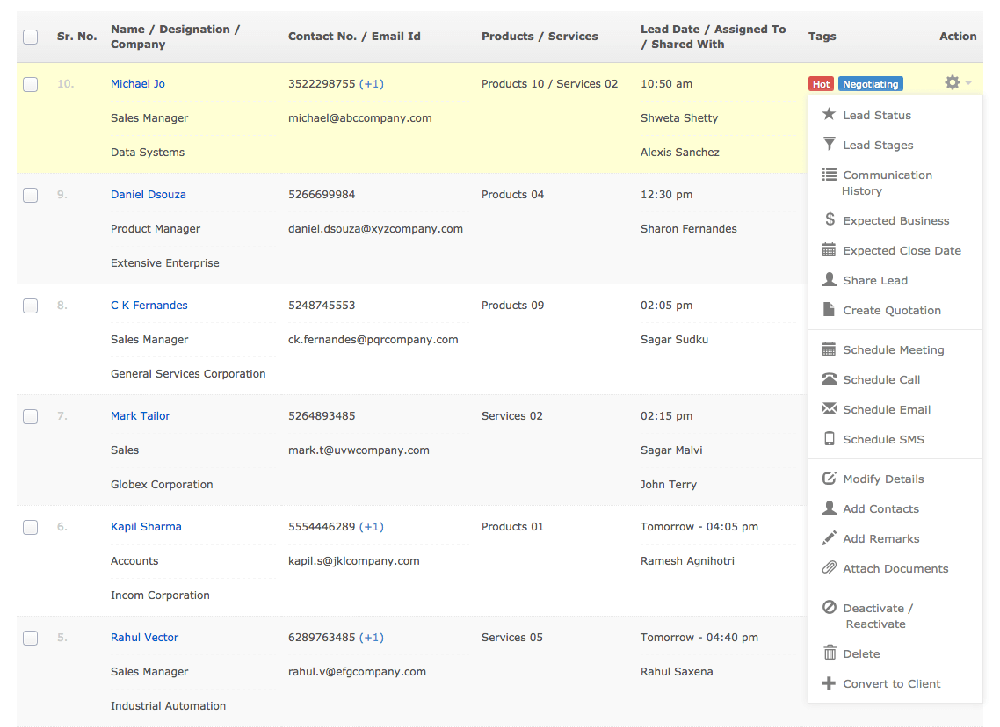Click assignee Sharon Fernandes
The width and height of the screenshot is (1000, 727).
(x=688, y=228)
